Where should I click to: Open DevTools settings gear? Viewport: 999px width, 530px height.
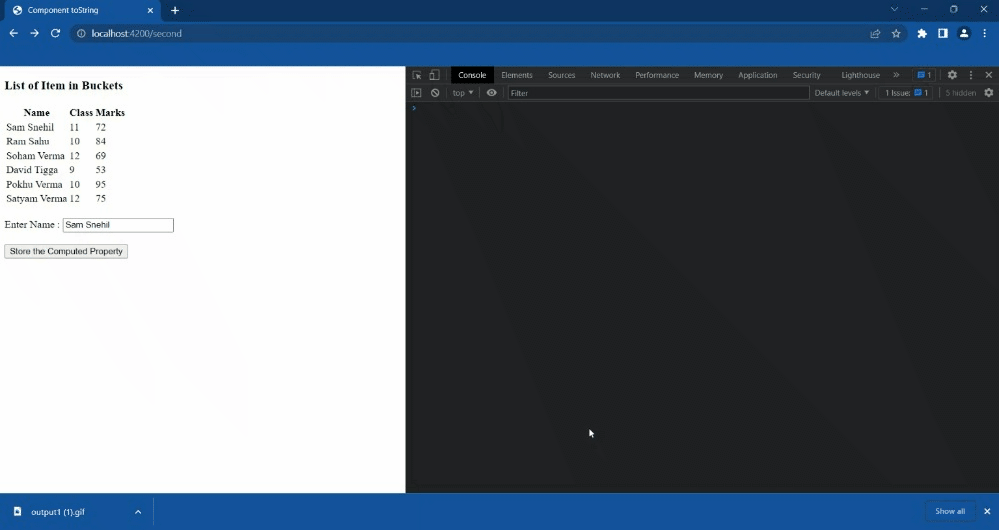pos(952,75)
